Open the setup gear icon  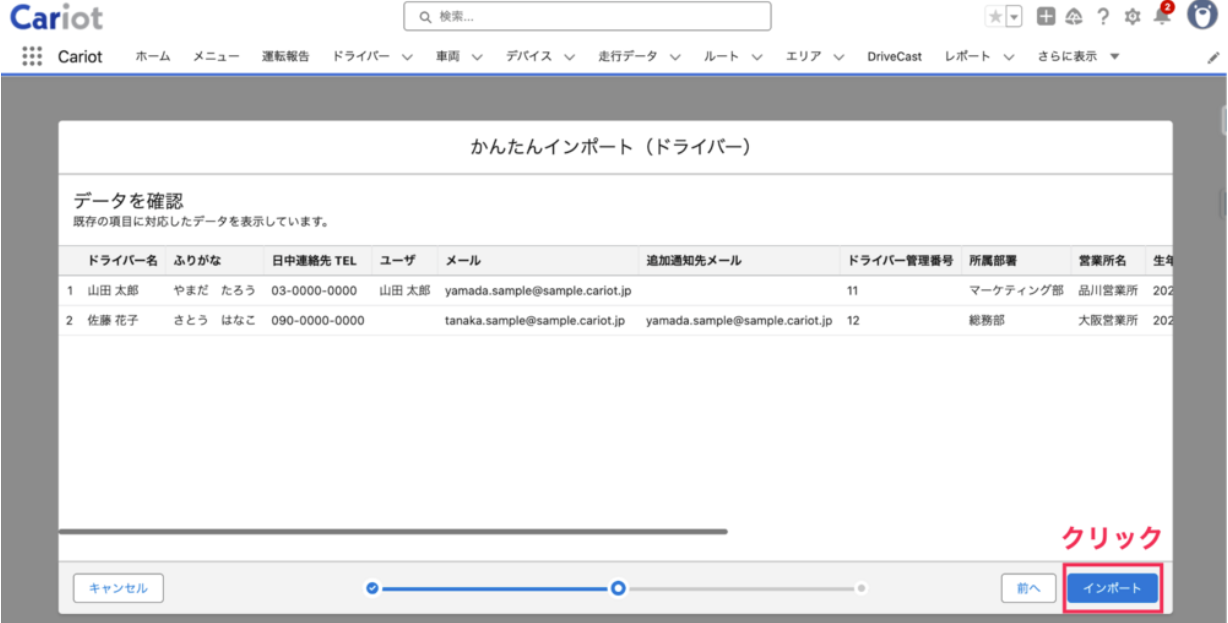(1132, 17)
